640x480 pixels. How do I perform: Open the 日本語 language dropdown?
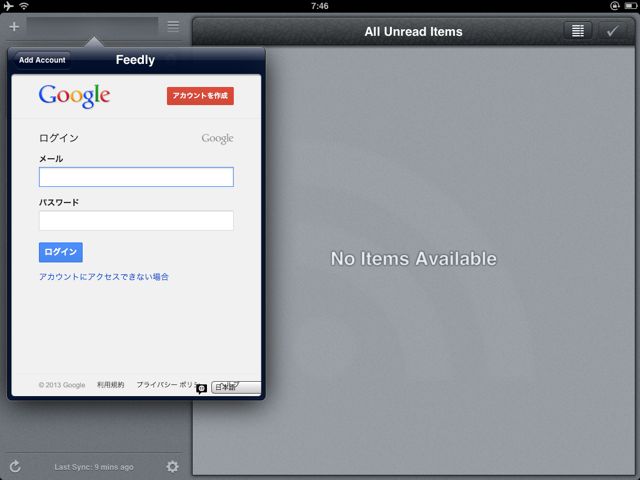[236, 387]
